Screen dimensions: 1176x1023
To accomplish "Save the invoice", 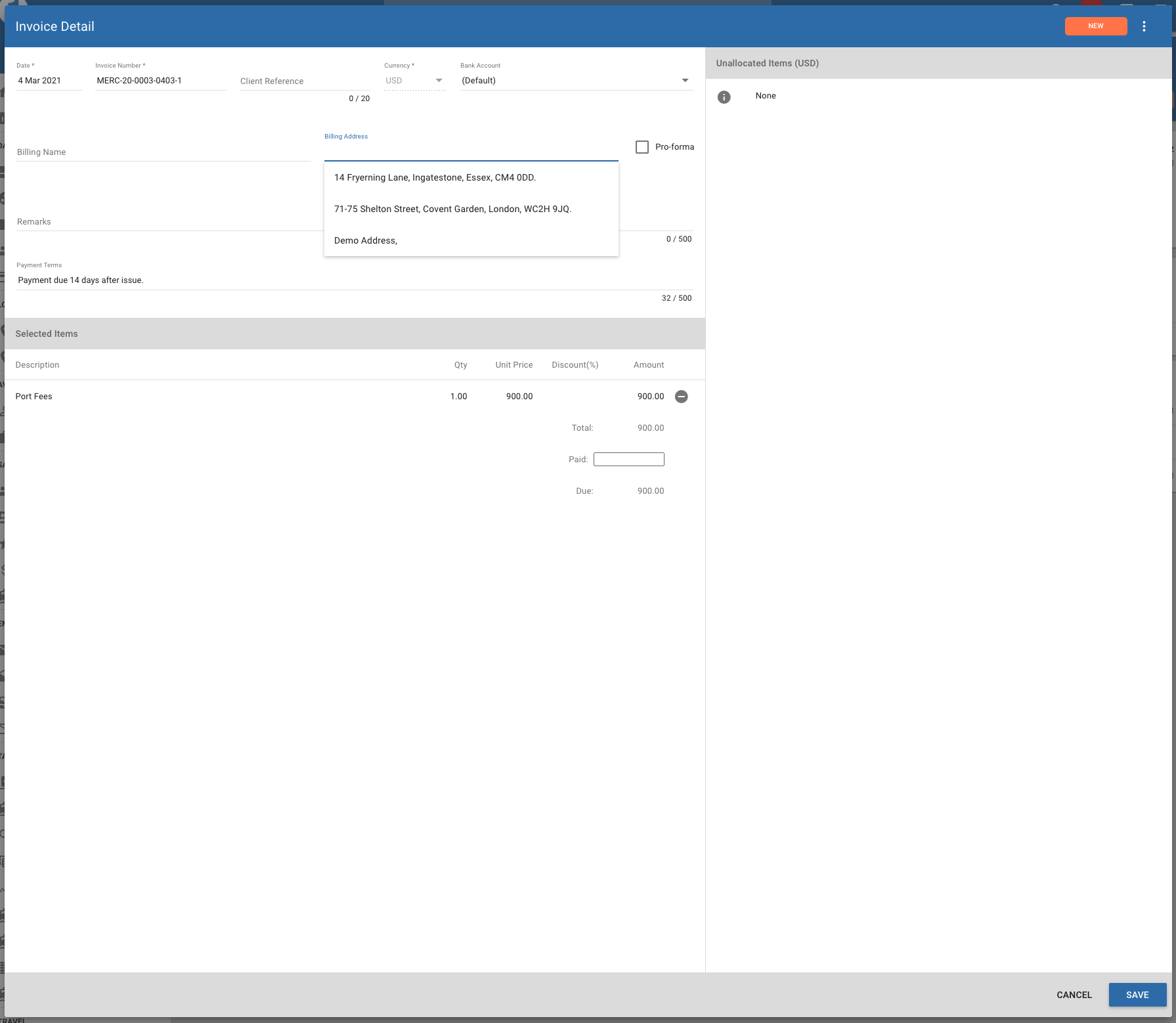I will 1137,995.
